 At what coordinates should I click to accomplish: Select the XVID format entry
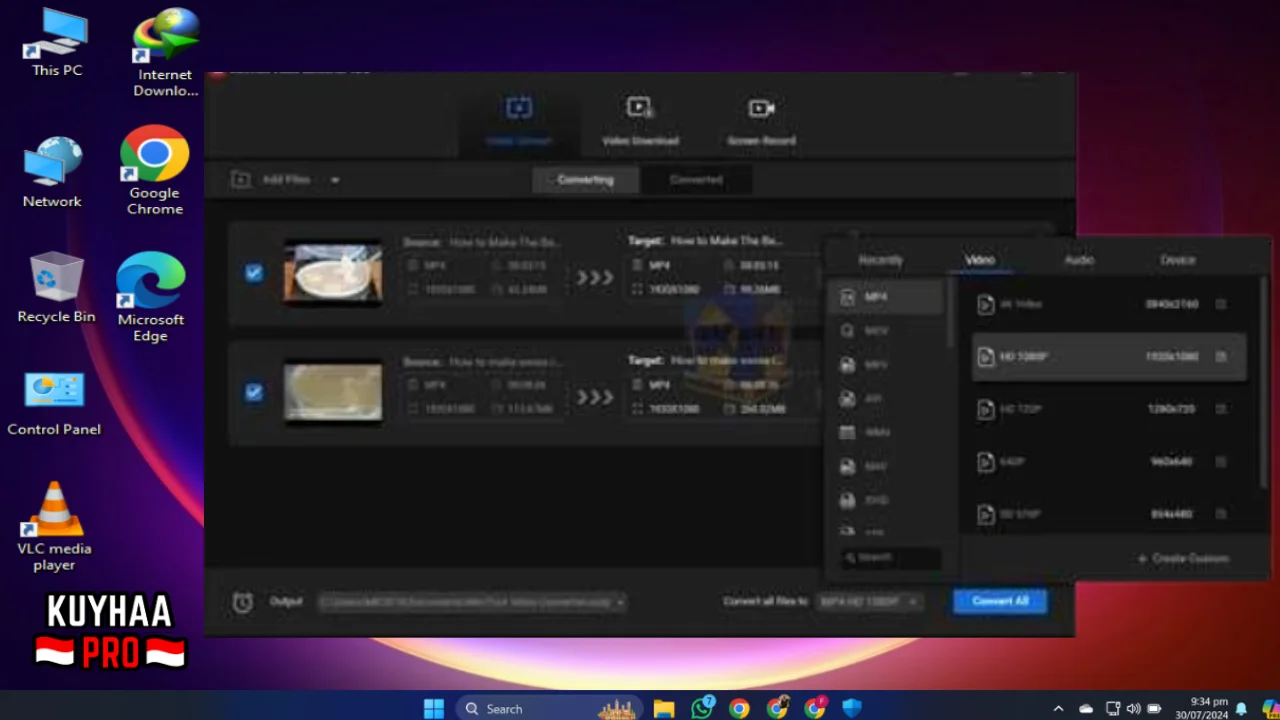click(886, 499)
